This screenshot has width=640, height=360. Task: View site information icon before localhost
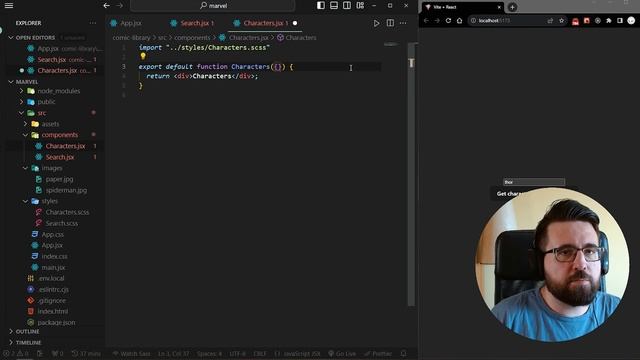tap(473, 20)
